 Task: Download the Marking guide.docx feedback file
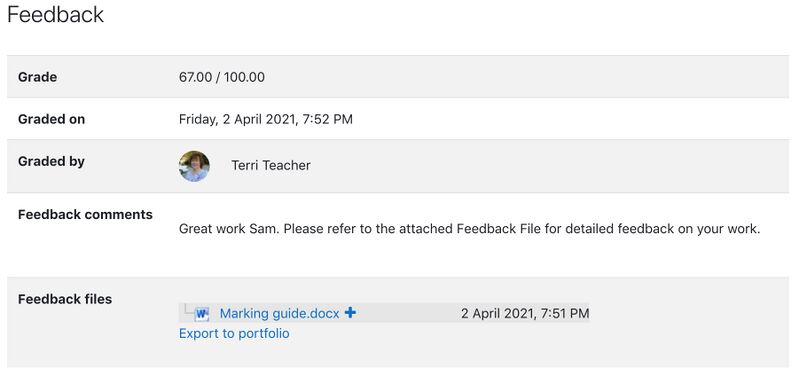click(x=279, y=313)
